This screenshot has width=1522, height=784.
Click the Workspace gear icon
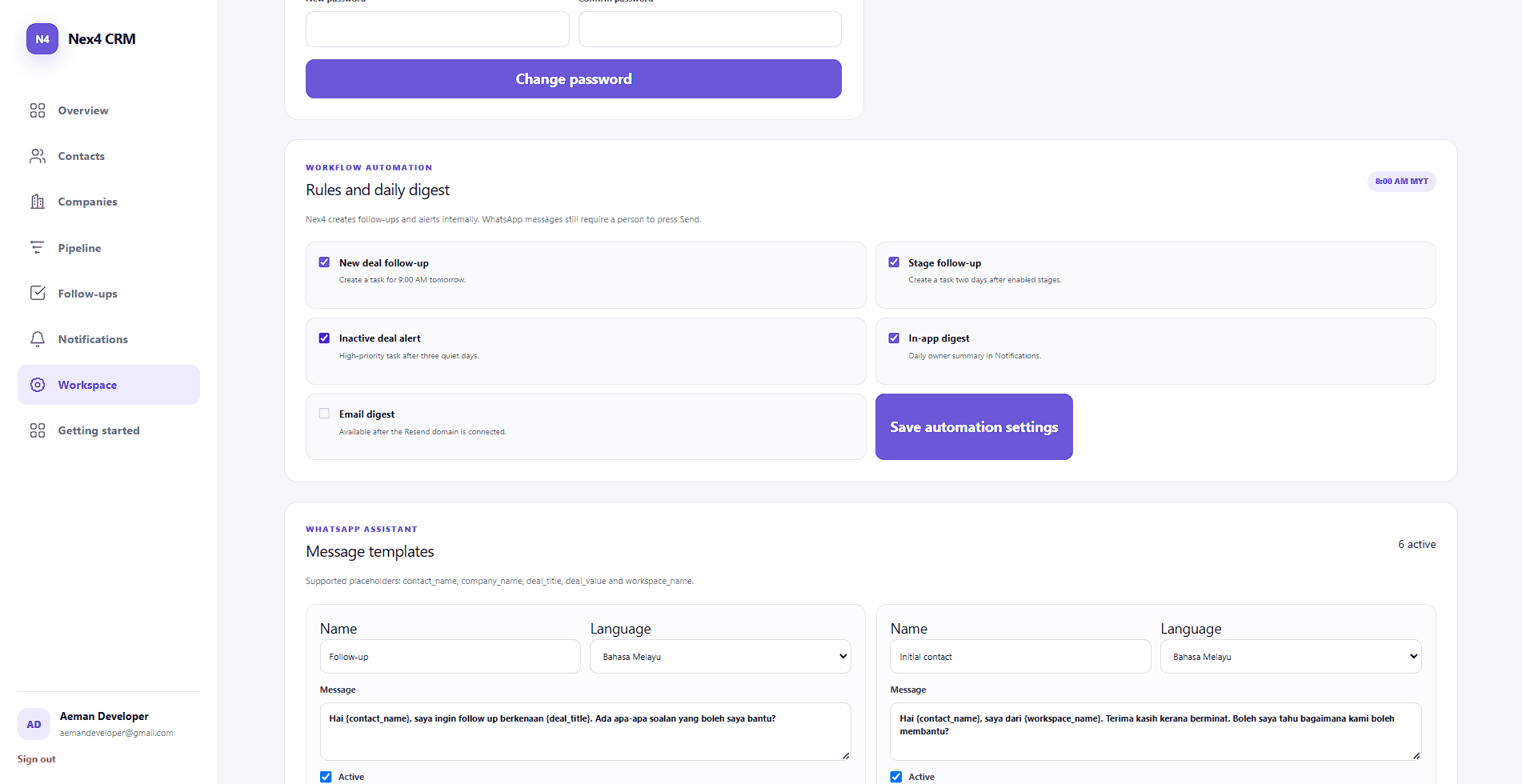tap(38, 385)
